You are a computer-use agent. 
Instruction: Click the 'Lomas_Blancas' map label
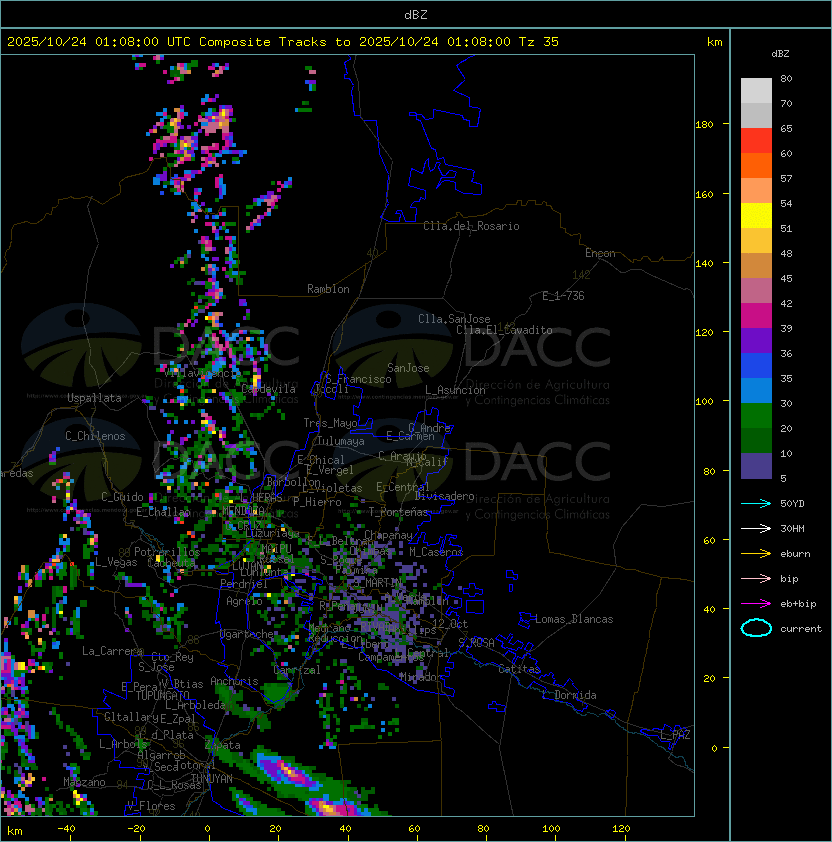tap(574, 619)
